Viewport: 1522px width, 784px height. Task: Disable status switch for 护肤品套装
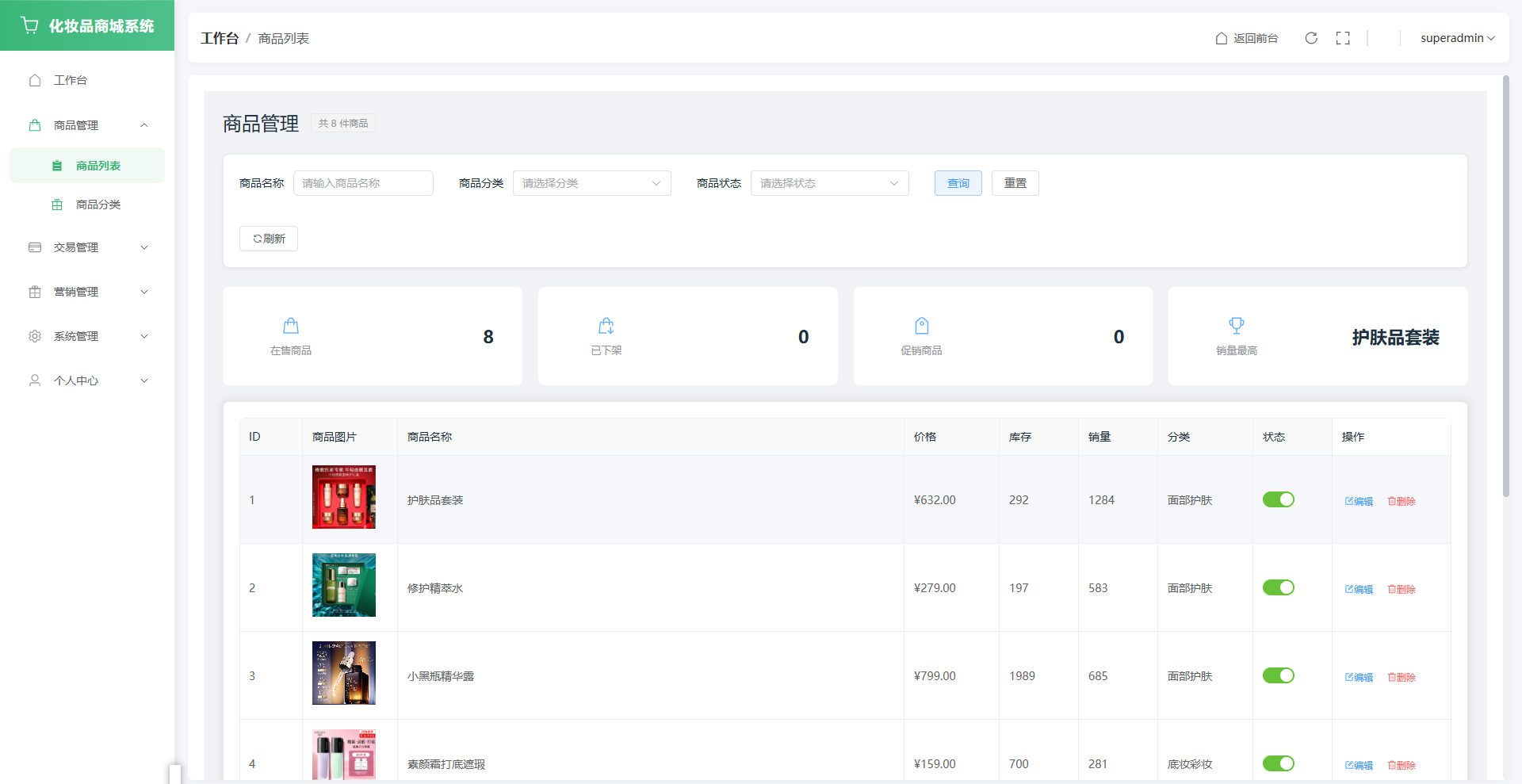(x=1278, y=499)
